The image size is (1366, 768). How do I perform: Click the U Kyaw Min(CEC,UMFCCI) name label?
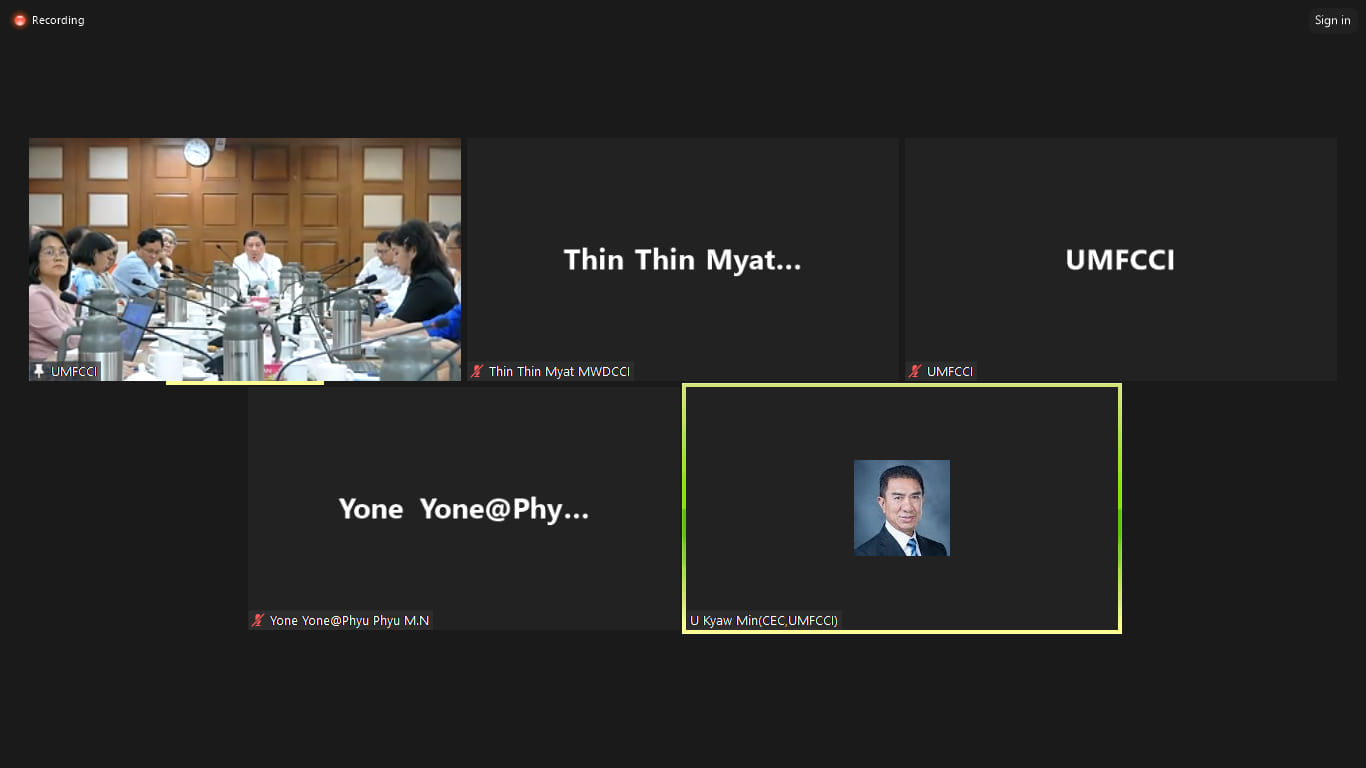(764, 621)
